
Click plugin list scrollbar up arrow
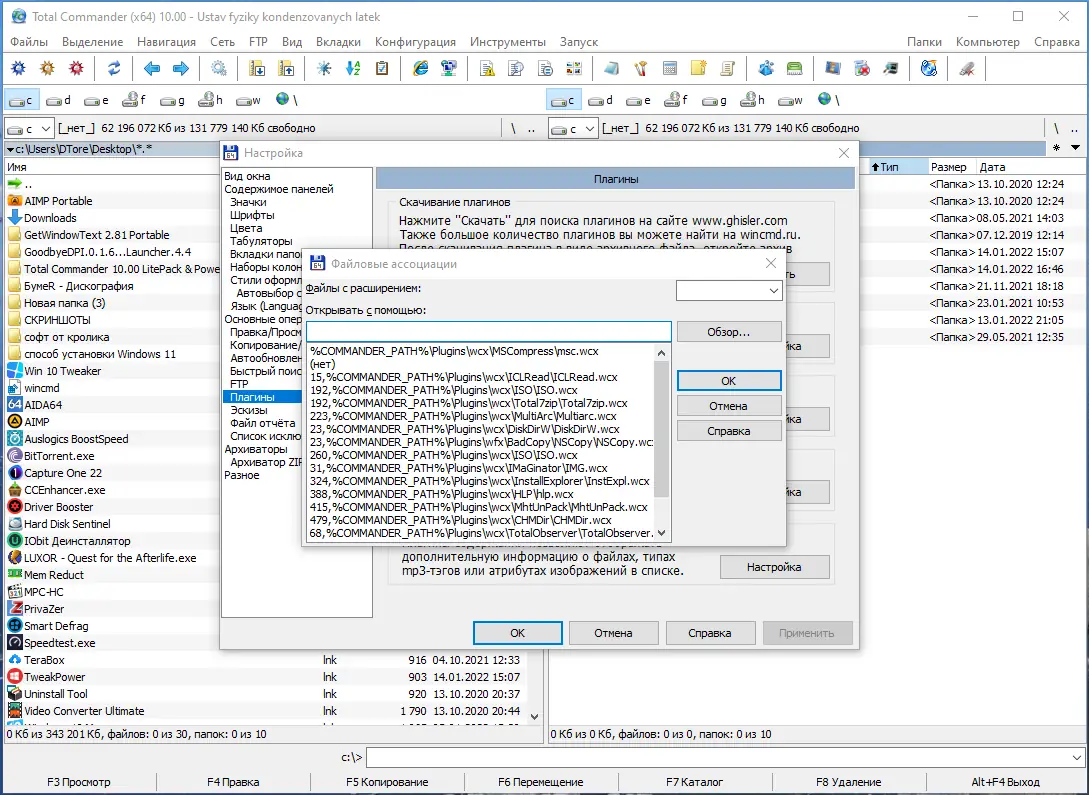coord(661,353)
